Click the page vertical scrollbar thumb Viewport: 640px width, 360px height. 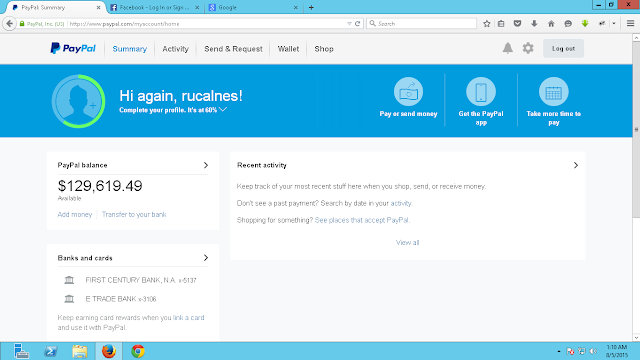click(636, 129)
